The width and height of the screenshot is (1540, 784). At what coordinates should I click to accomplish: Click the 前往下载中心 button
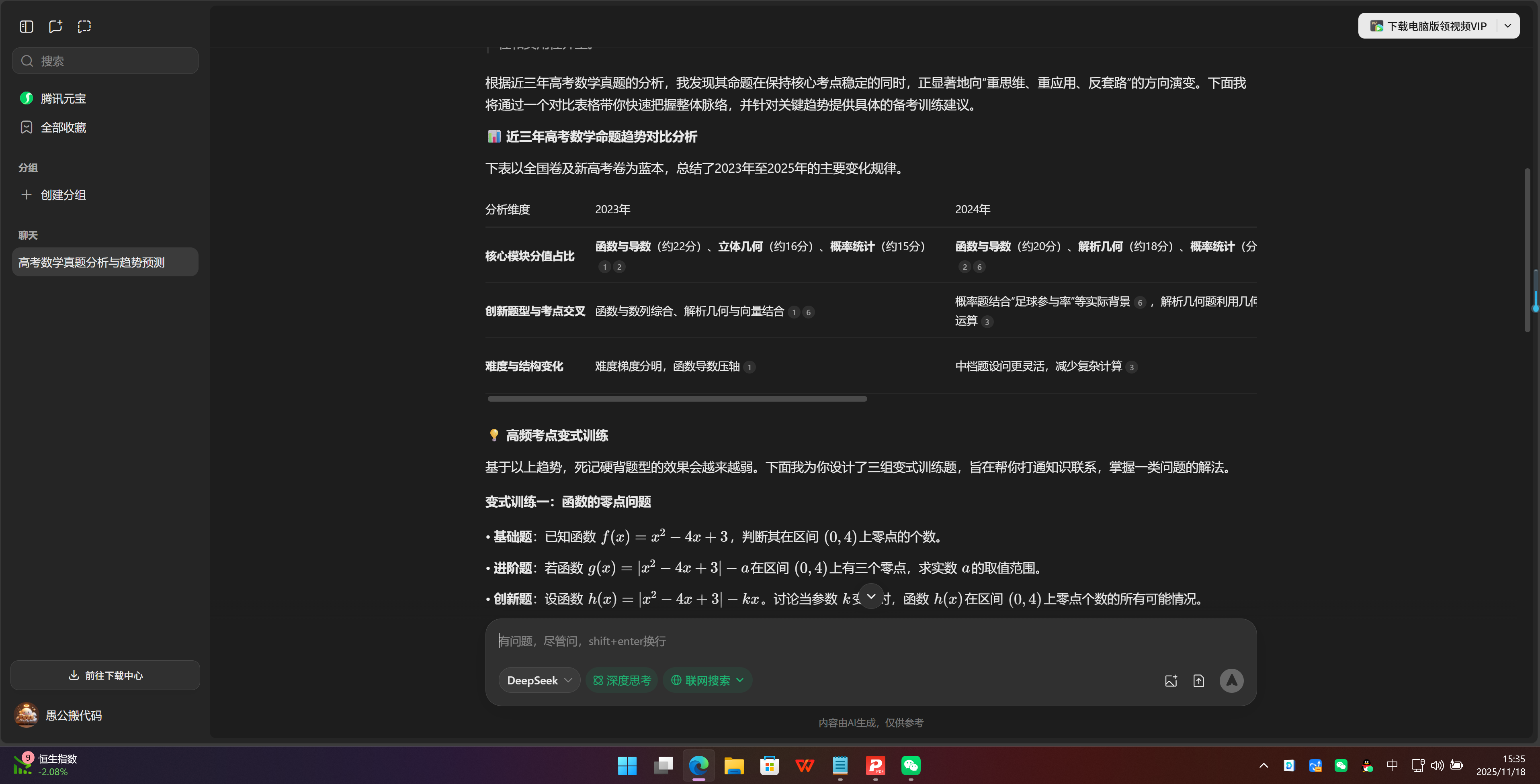click(104, 675)
